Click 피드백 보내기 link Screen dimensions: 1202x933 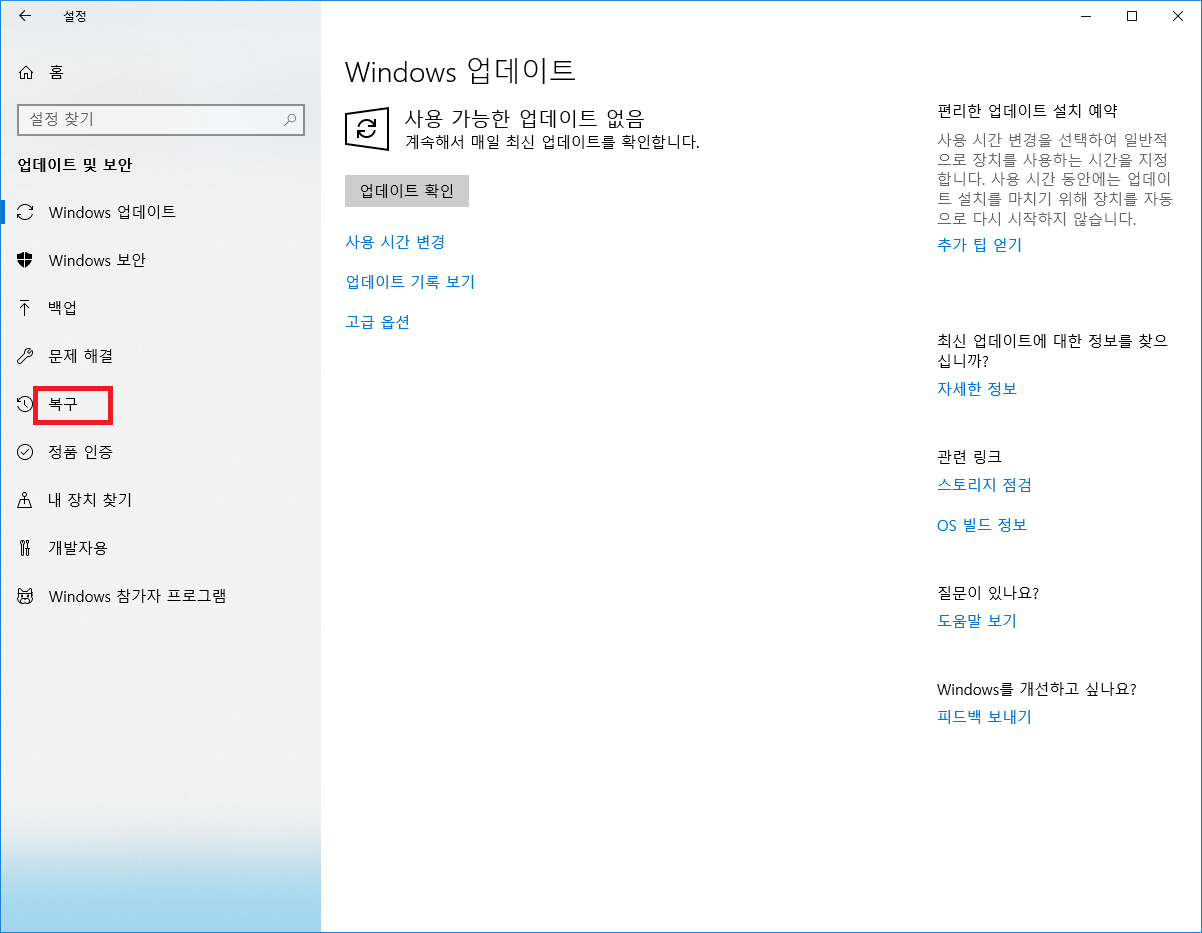coord(984,717)
